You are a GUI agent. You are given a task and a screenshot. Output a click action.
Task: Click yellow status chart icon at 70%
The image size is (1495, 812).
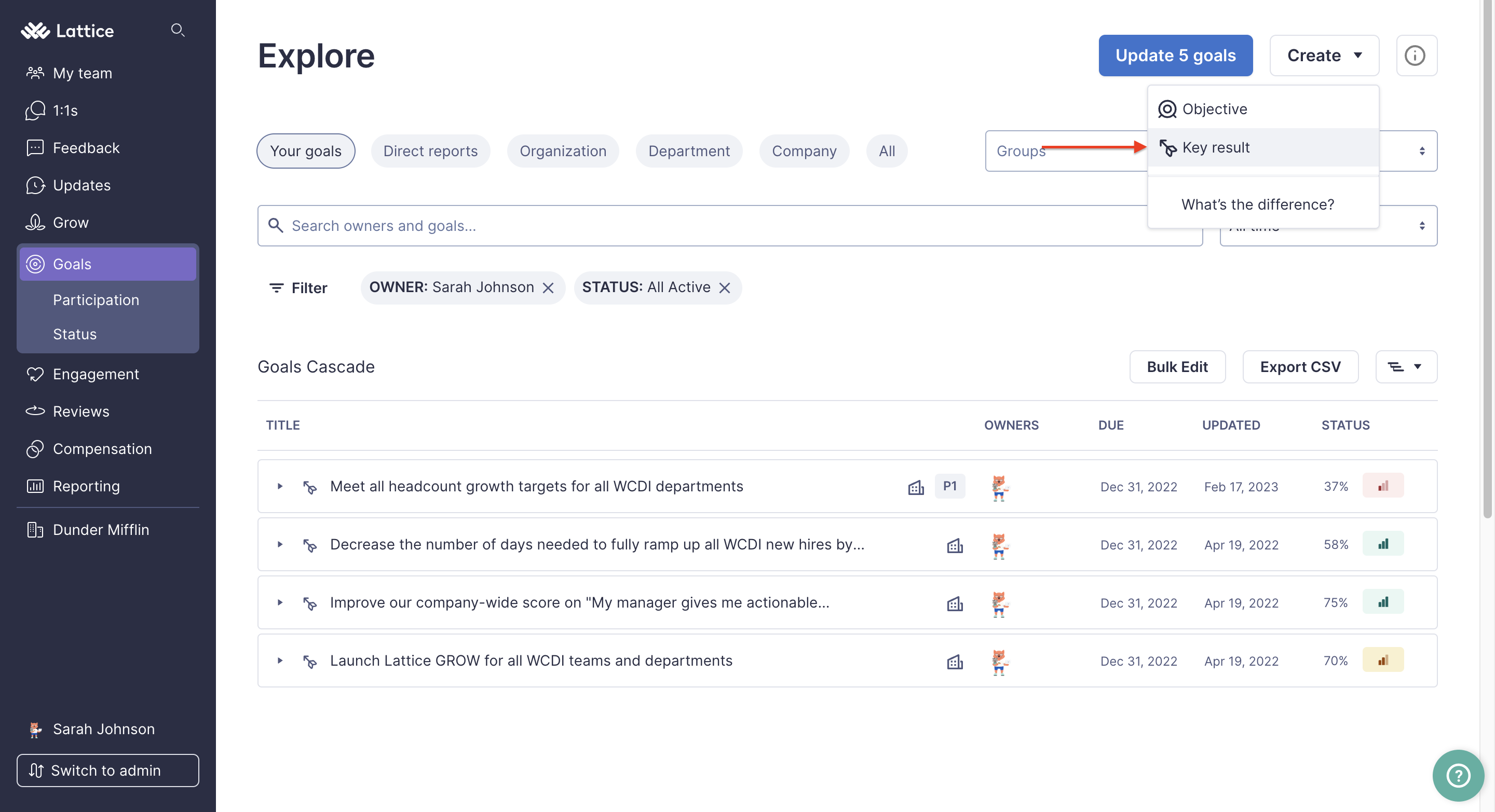pos(1383,659)
